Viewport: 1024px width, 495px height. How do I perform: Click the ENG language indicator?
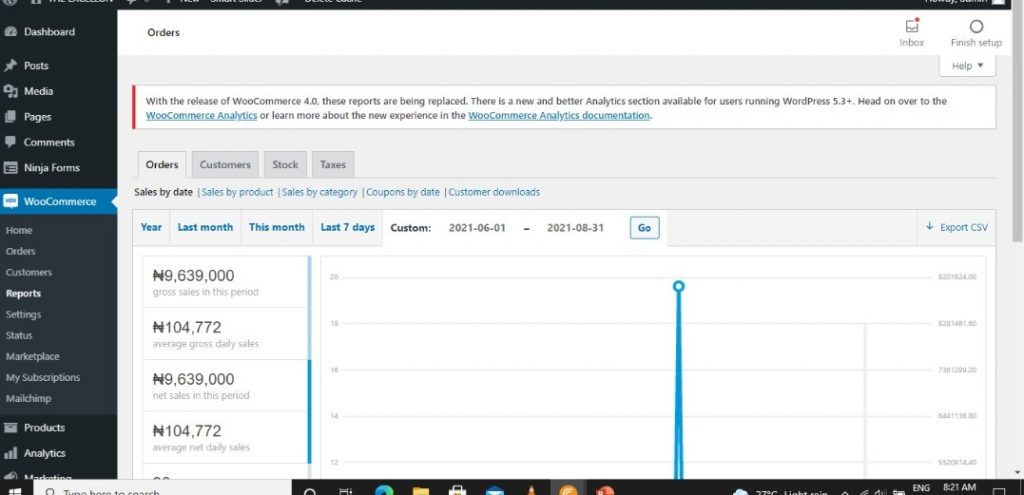[921, 488]
